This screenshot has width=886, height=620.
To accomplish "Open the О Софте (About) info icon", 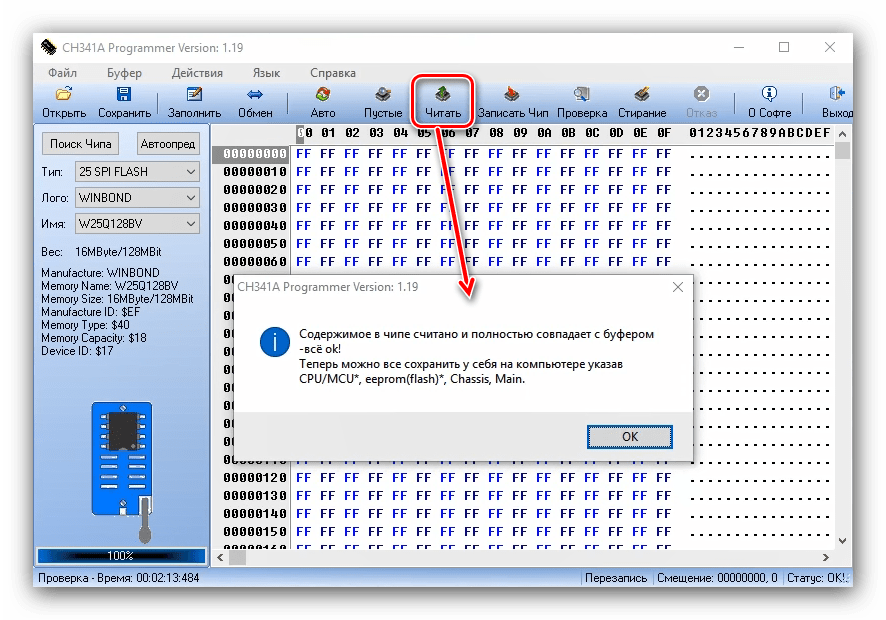I will click(x=769, y=95).
